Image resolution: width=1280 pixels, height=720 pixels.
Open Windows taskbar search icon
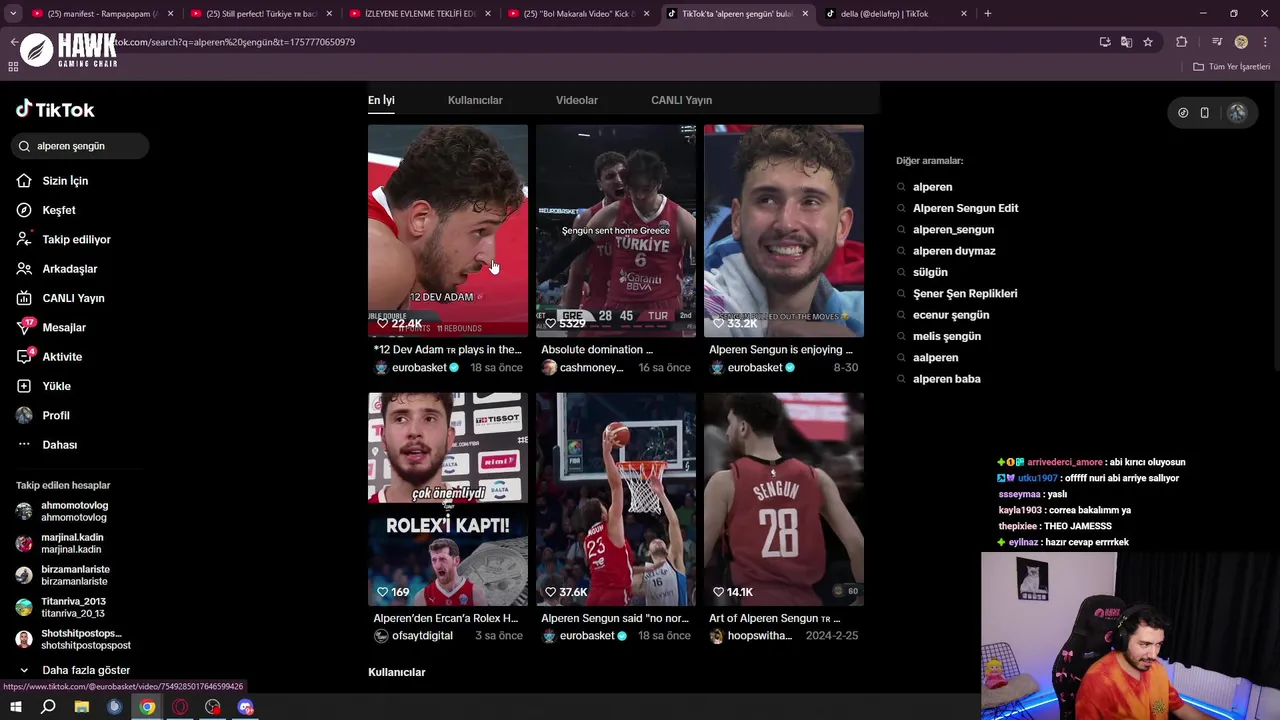pyautogui.click(x=48, y=707)
